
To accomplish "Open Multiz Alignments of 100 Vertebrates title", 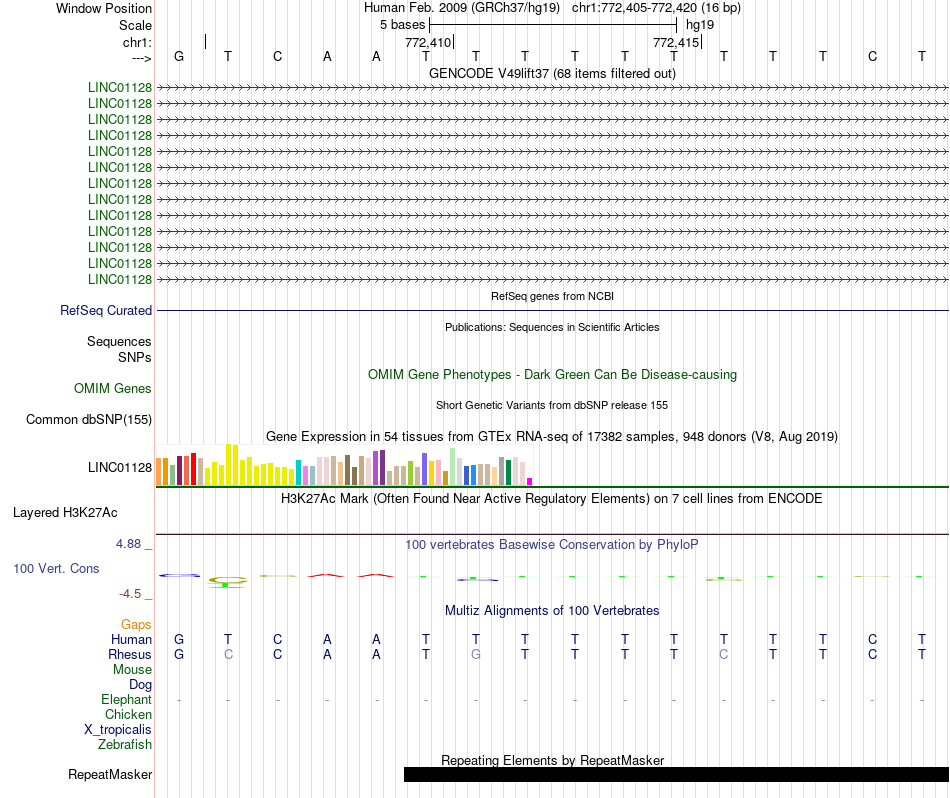I will [x=552, y=611].
